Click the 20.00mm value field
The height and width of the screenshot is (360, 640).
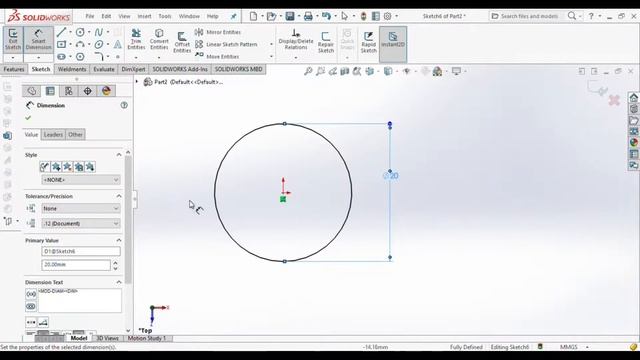pyautogui.click(x=76, y=265)
